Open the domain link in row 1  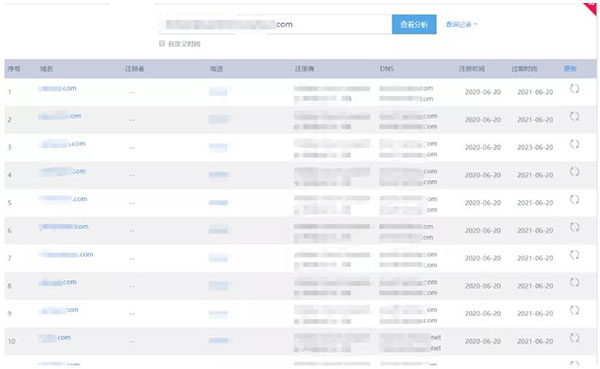click(57, 88)
